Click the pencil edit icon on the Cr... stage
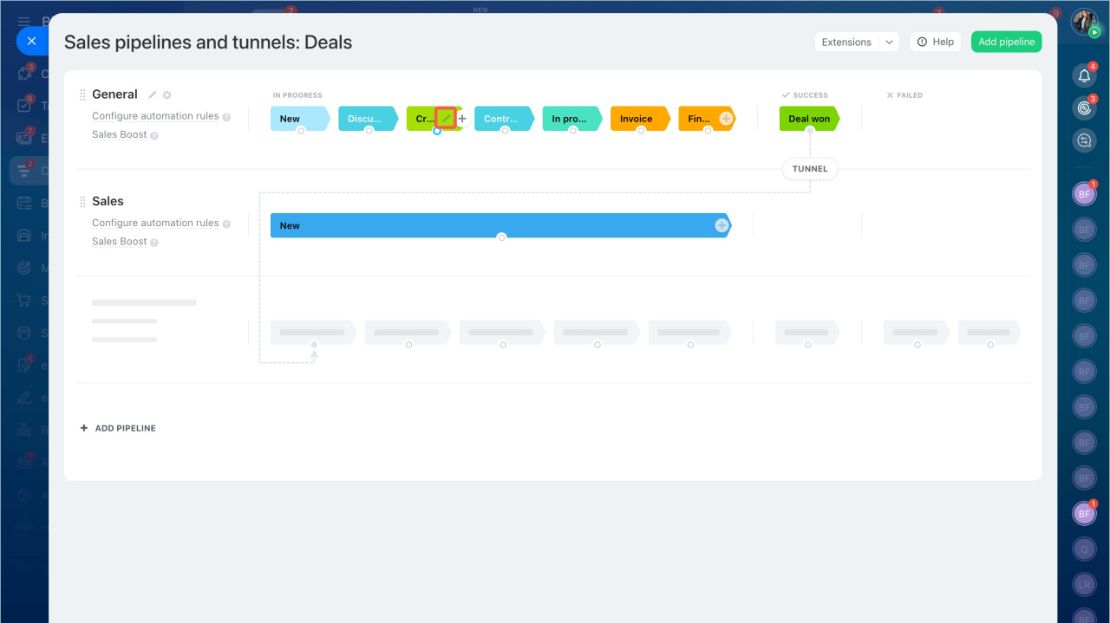The image size is (1110, 623). coord(445,118)
